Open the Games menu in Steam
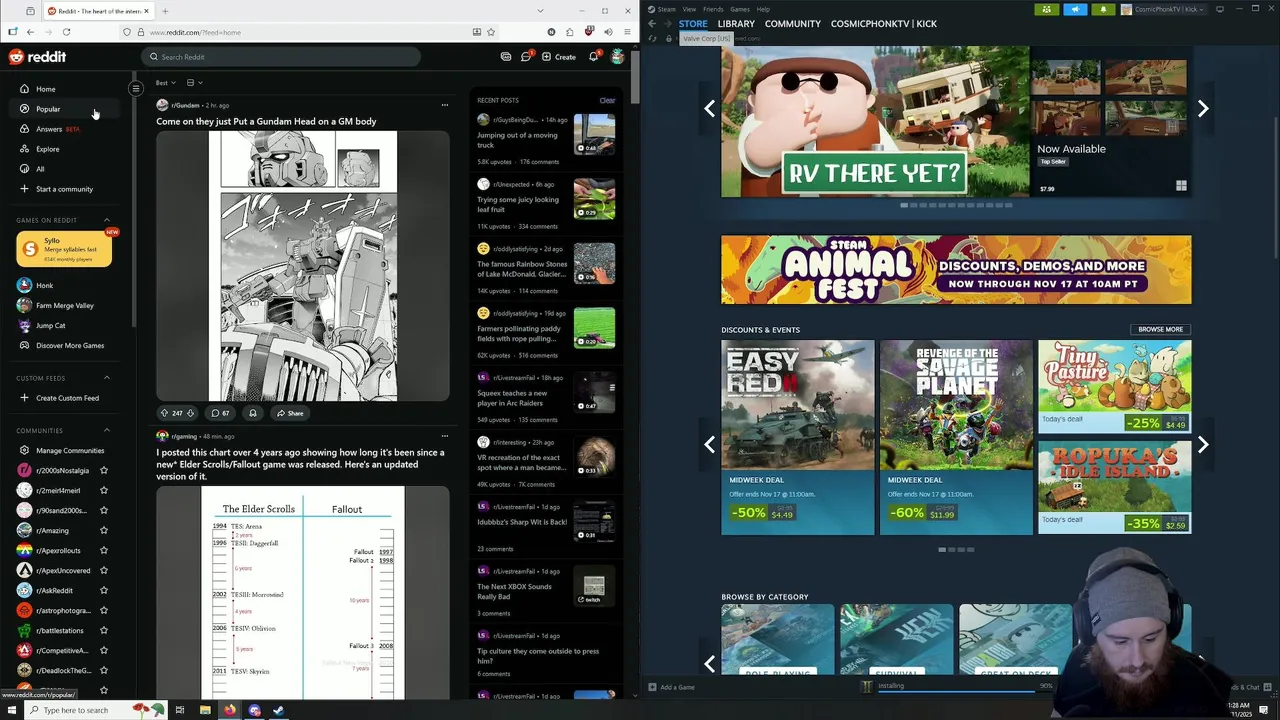This screenshot has height=720, width=1280. (740, 9)
